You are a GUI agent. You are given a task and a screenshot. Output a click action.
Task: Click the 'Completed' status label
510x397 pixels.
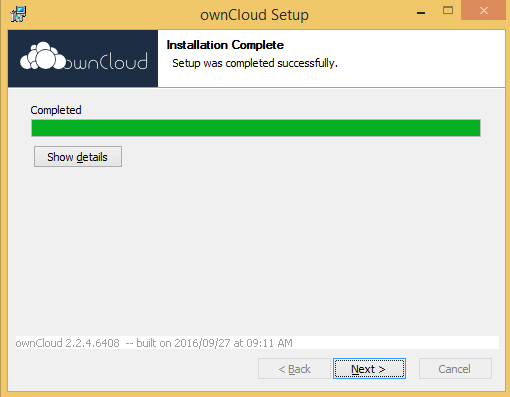point(56,110)
